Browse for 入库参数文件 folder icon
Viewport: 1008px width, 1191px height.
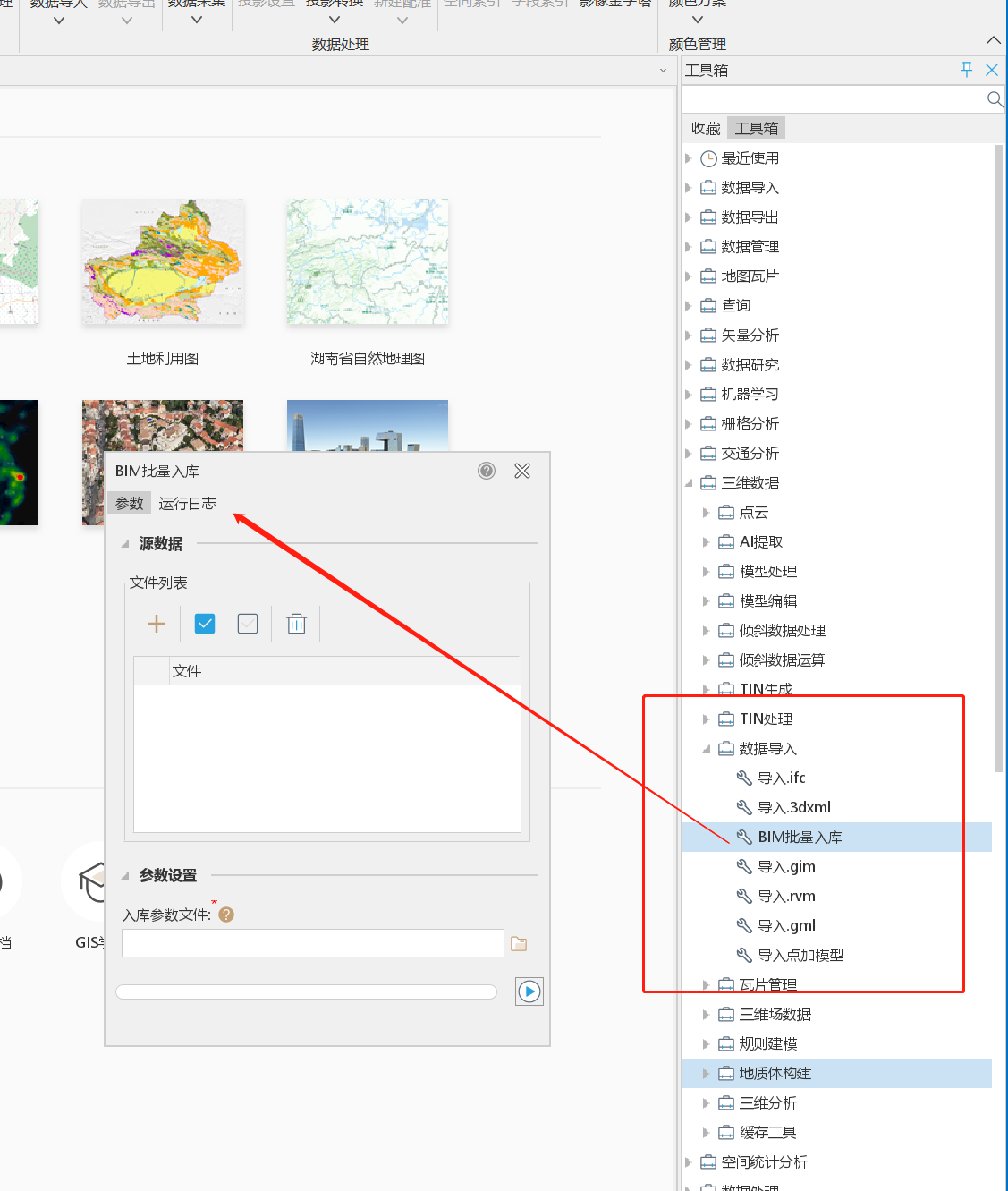point(519,943)
